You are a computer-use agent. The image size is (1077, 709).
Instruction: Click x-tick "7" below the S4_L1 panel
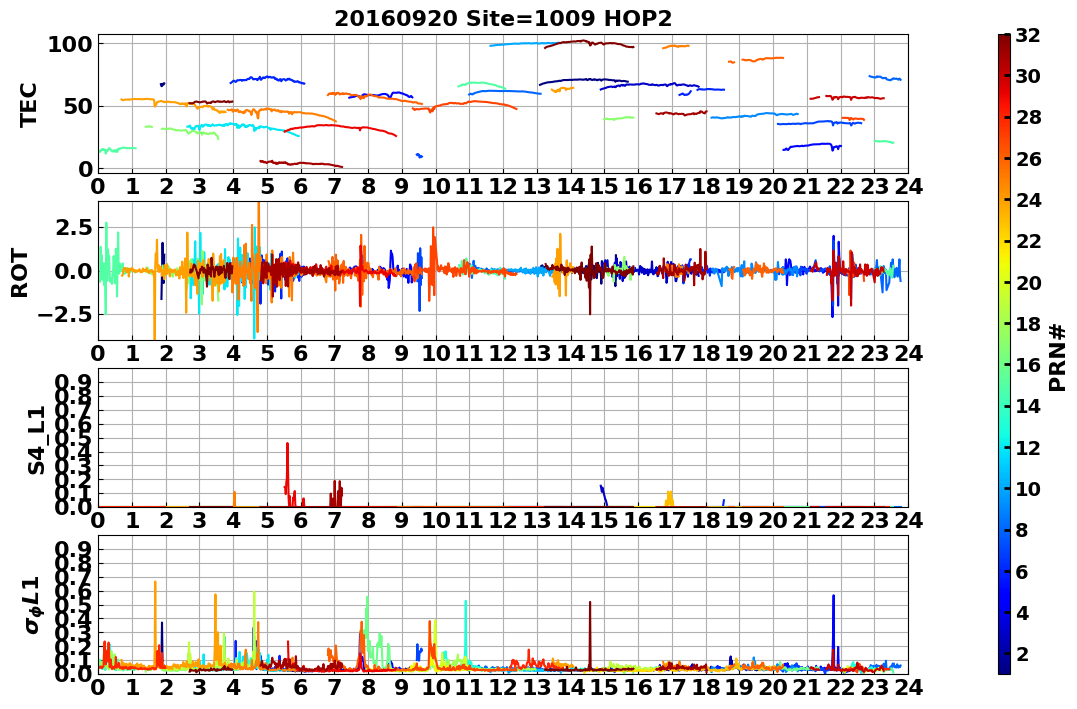pos(335,520)
